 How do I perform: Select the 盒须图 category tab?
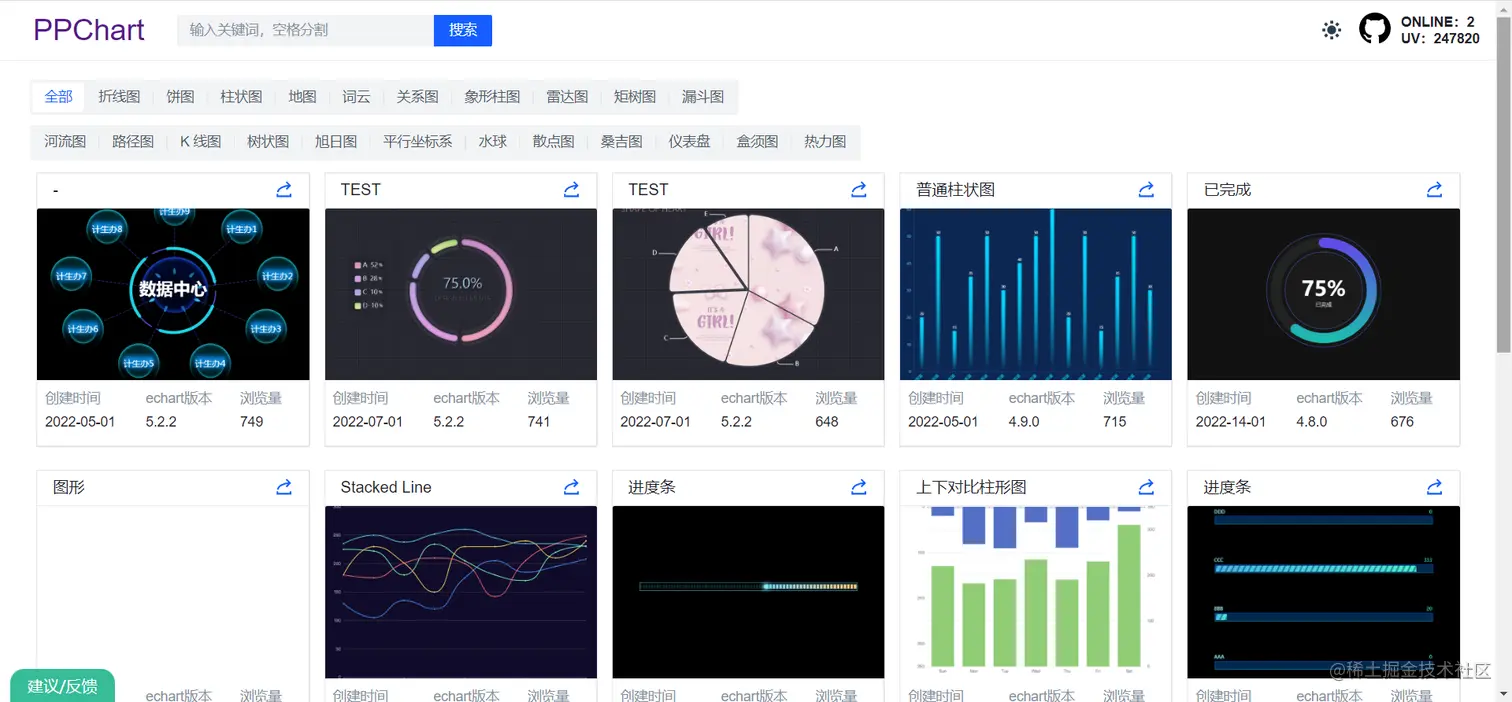click(x=757, y=142)
